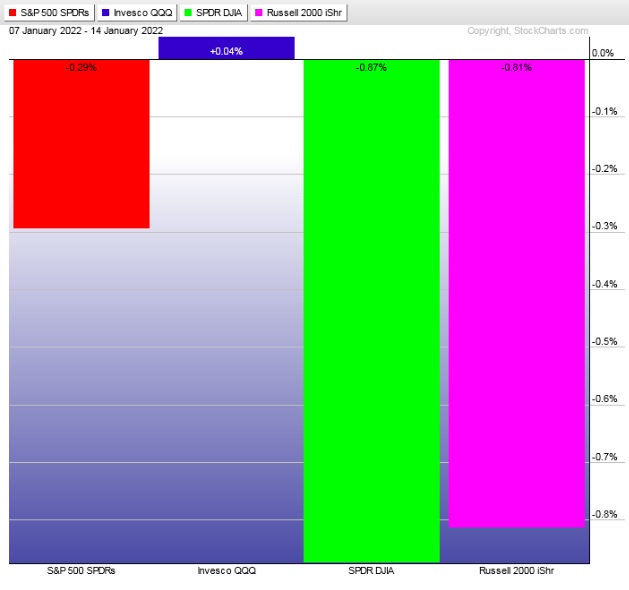Select the blue Invesco QQQ bar
The height and width of the screenshot is (590, 629).
pyautogui.click(x=227, y=48)
